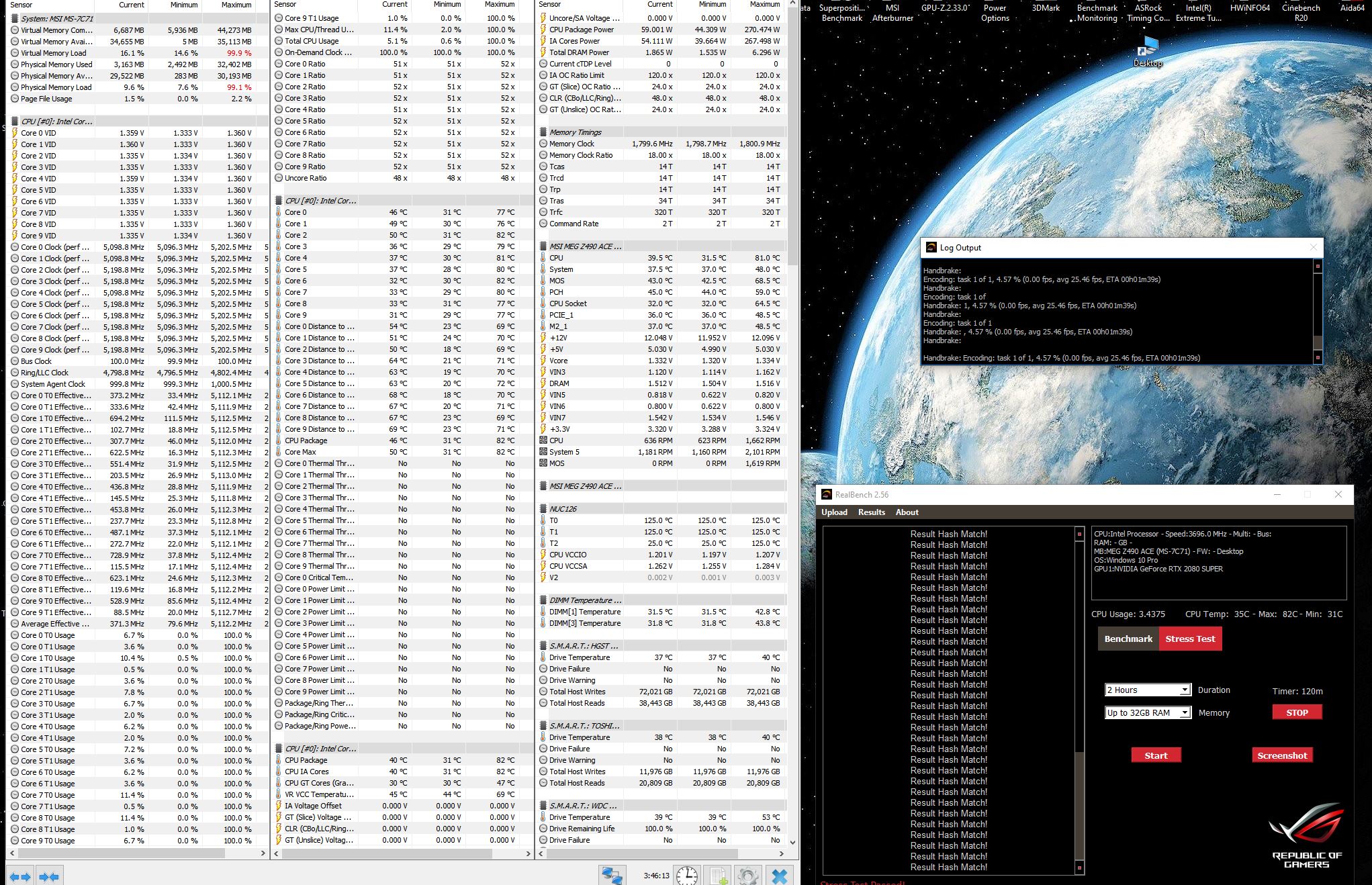Click the clock reset icon
Image resolution: width=1372 pixels, height=885 pixels.
click(686, 875)
